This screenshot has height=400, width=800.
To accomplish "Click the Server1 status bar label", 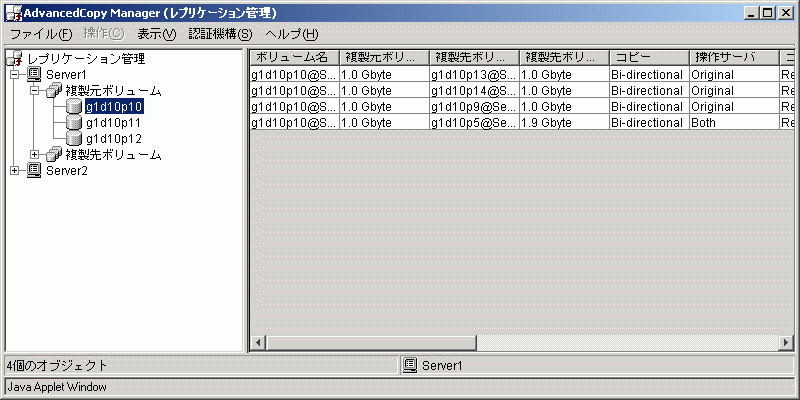I will pos(442,365).
